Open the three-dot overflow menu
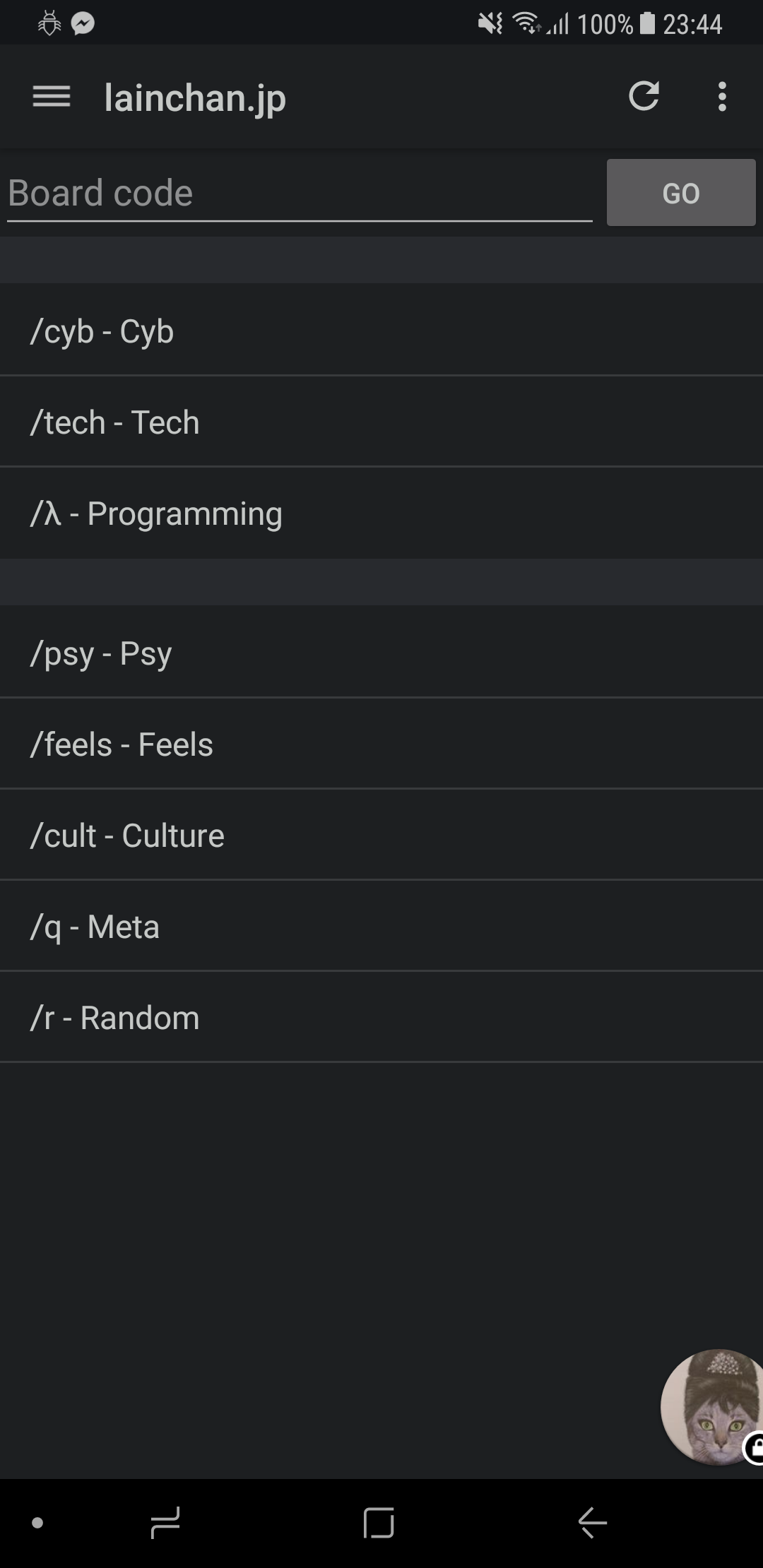Viewport: 763px width, 1568px height. pyautogui.click(x=721, y=97)
